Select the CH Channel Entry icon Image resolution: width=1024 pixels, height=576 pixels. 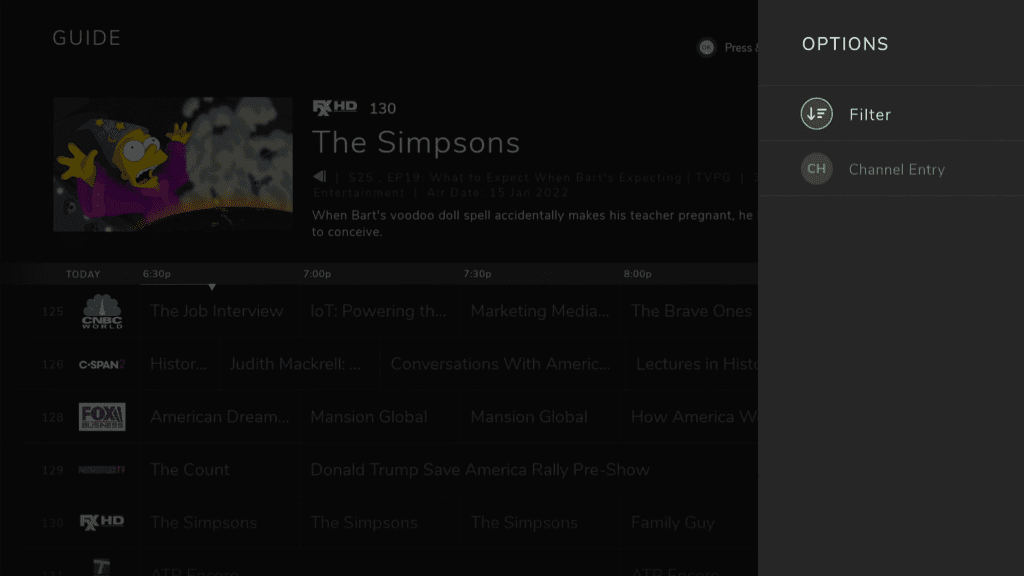tap(816, 168)
